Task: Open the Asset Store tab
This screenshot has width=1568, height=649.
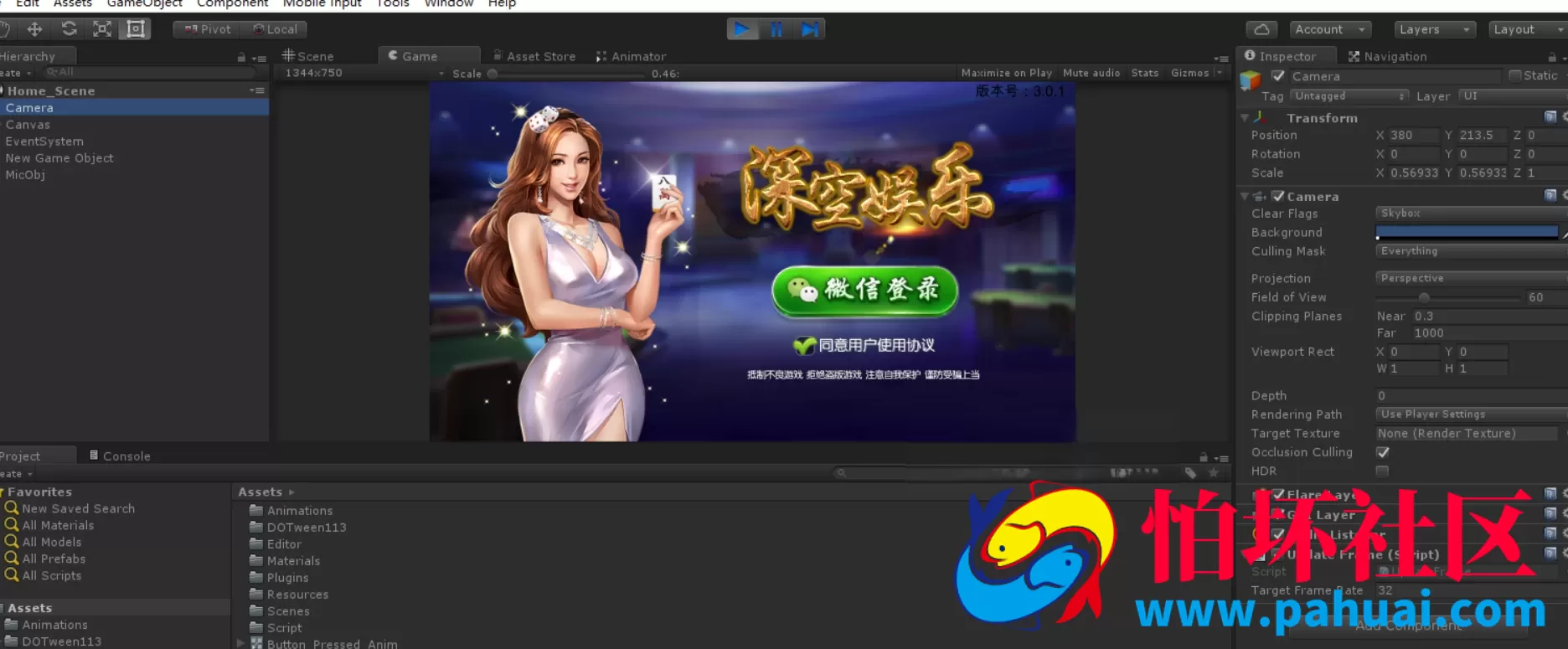Action: [534, 56]
